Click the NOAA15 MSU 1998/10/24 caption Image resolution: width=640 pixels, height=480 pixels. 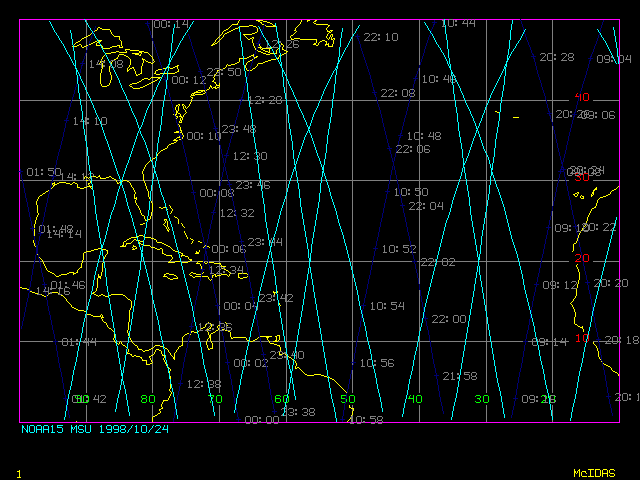coord(95,429)
